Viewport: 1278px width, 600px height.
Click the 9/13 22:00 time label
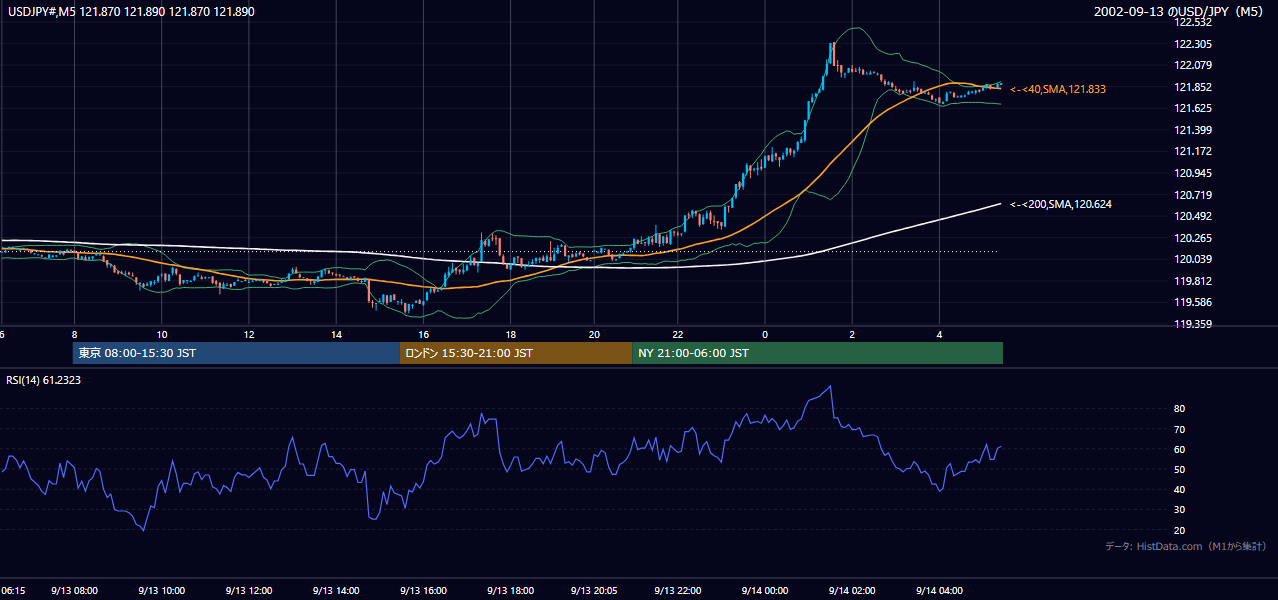click(678, 590)
